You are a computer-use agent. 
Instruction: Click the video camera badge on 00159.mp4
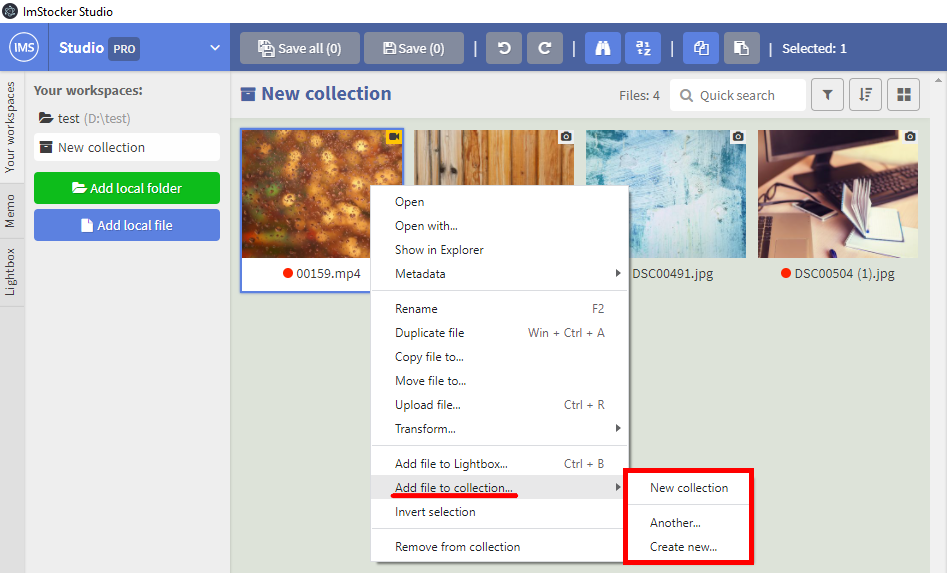pyautogui.click(x=394, y=137)
